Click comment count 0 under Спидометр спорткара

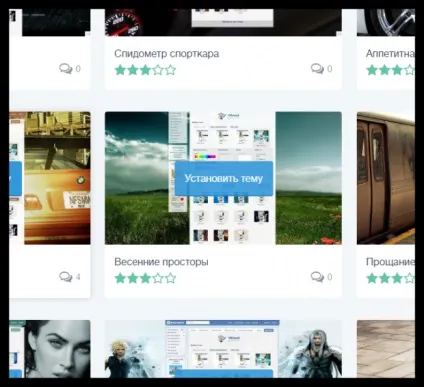point(329,69)
